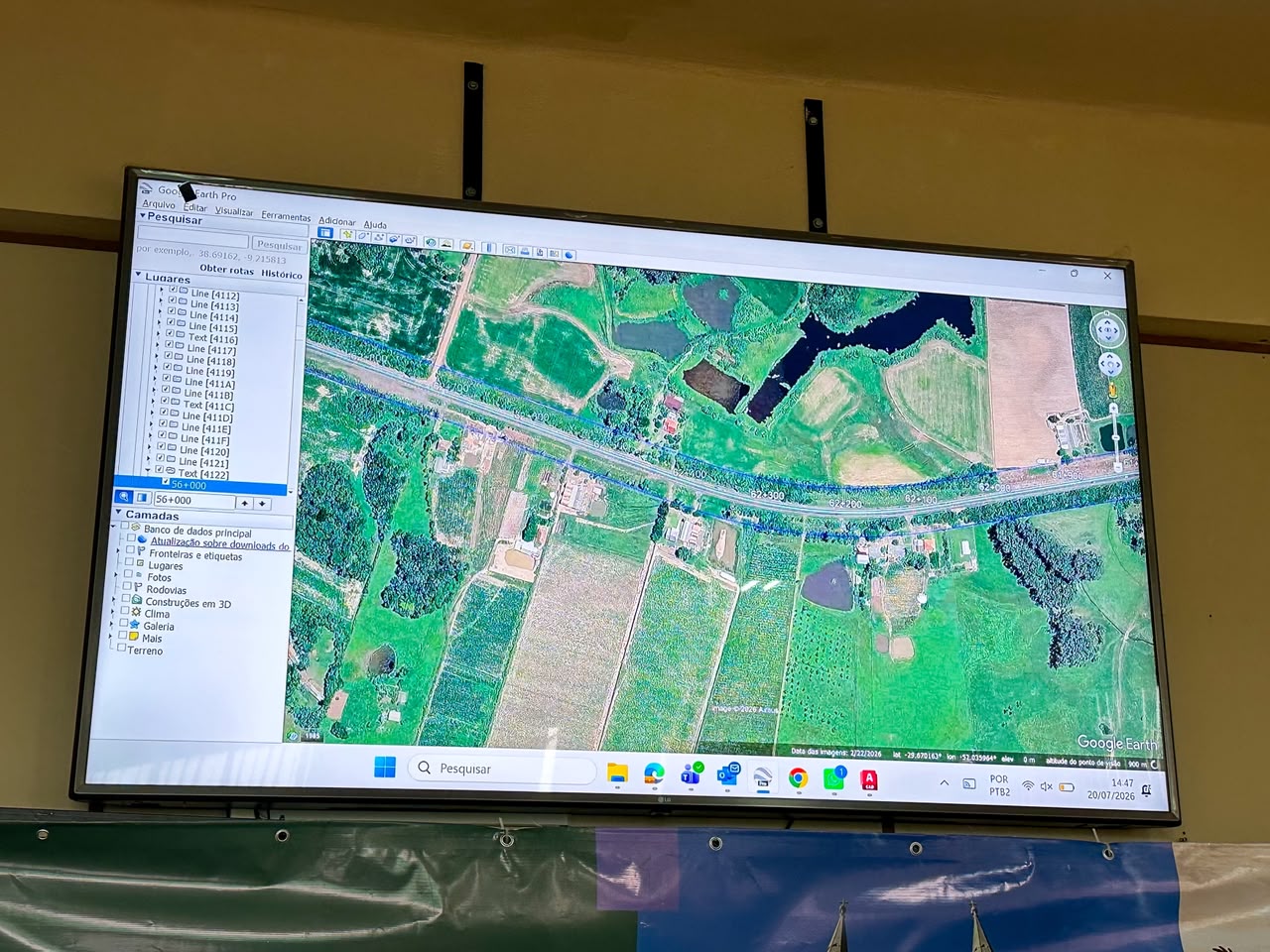Toggle the sidebar panel toolbar icon
The width and height of the screenshot is (1270, 952).
pyautogui.click(x=325, y=233)
